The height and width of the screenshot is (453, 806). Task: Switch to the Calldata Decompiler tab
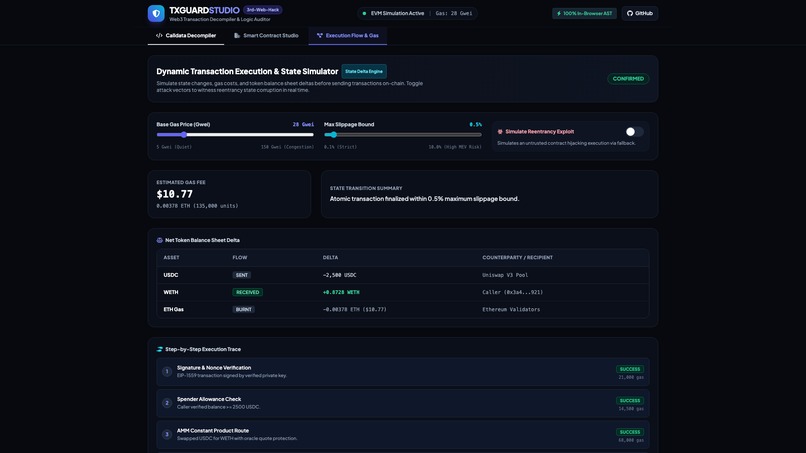click(x=186, y=35)
